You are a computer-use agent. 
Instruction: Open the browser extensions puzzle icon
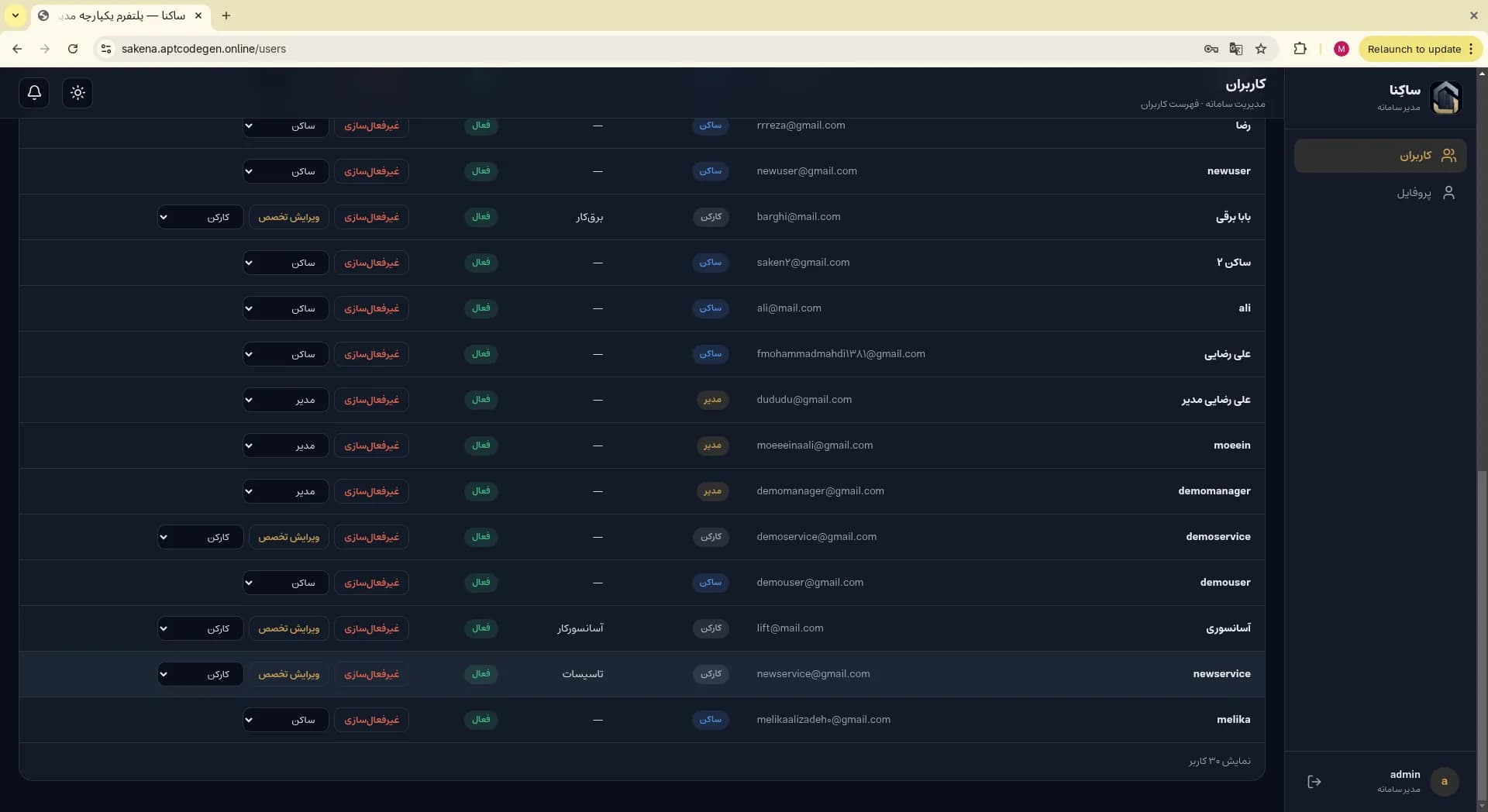pos(1300,49)
